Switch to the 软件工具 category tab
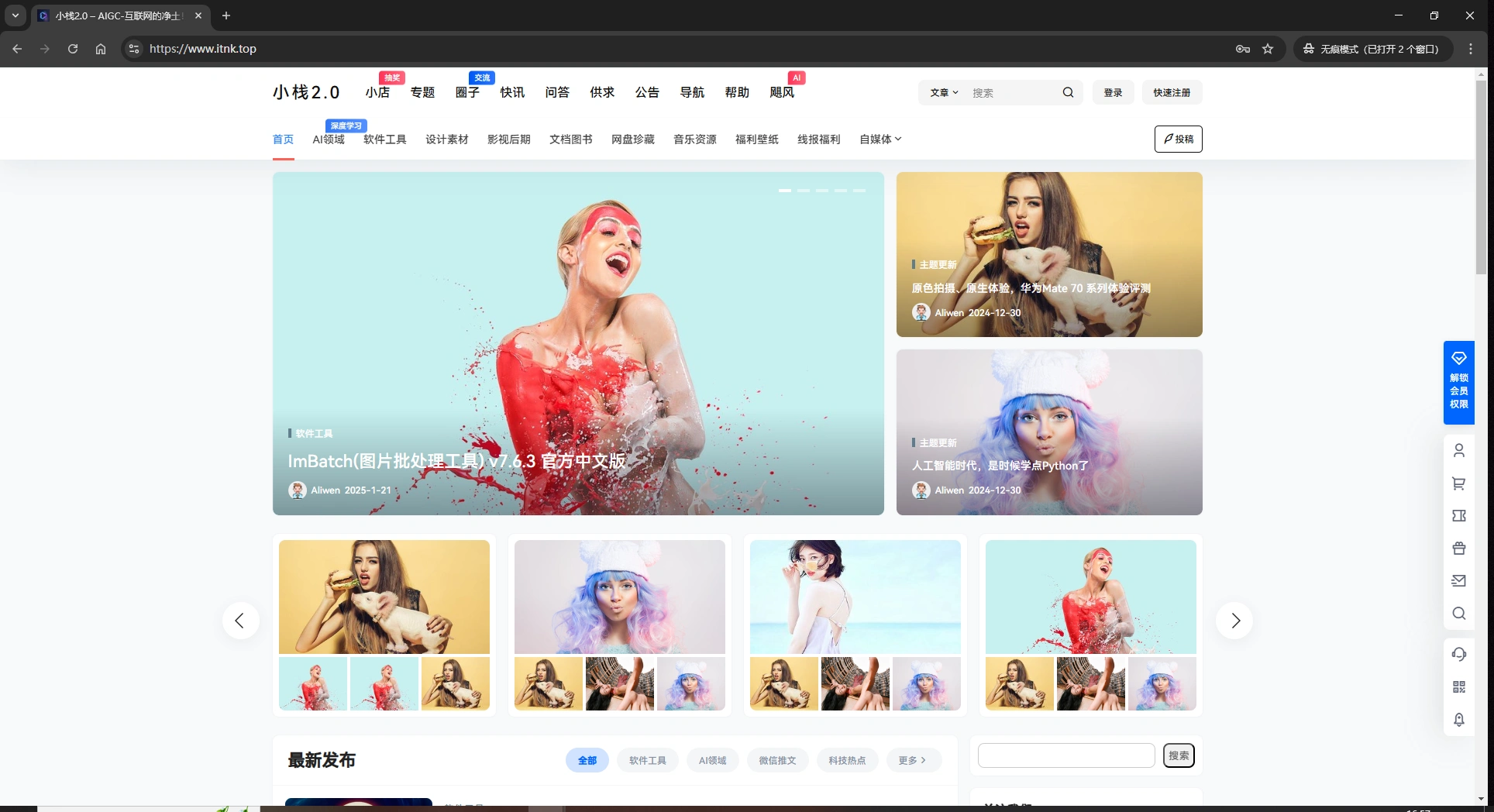 [x=385, y=139]
